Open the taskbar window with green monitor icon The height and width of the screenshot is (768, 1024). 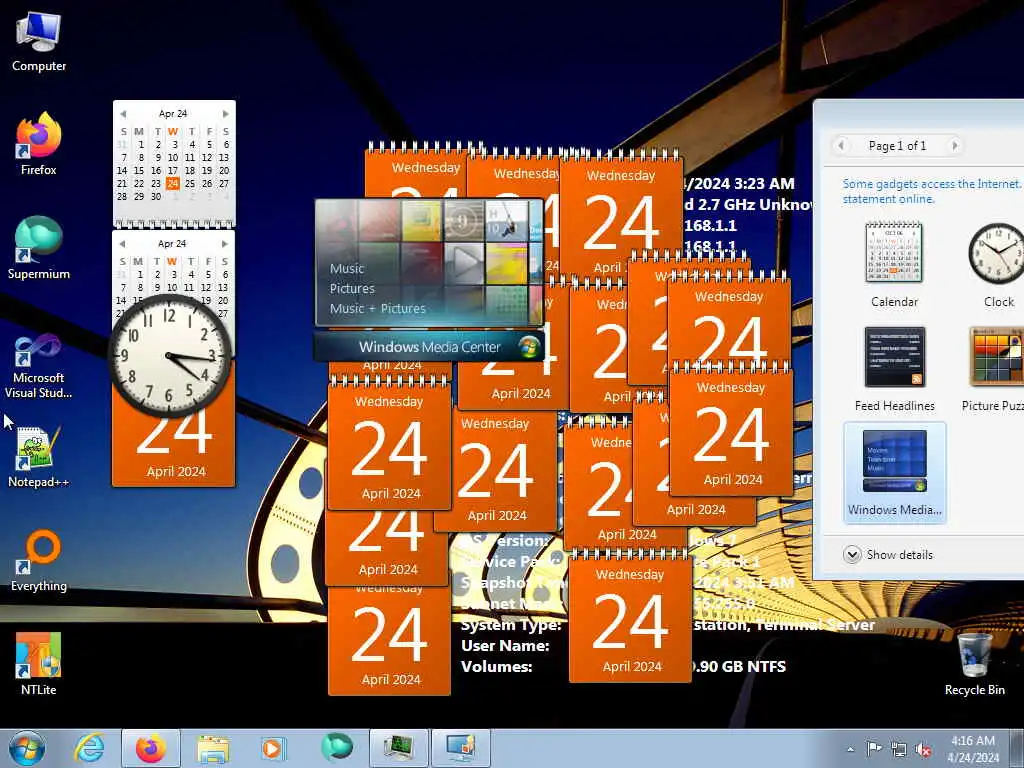(398, 748)
